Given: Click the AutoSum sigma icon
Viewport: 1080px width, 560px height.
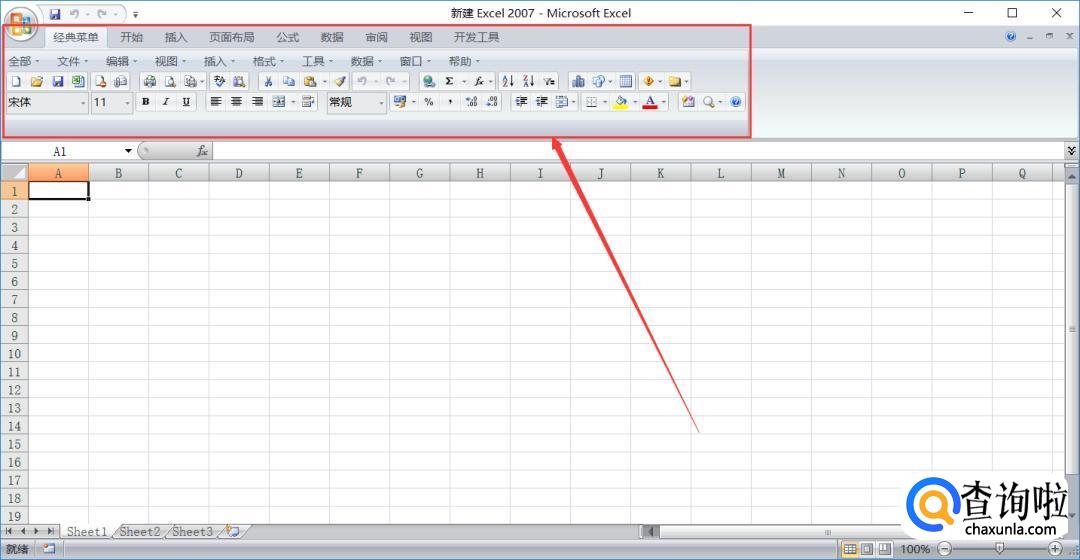Looking at the screenshot, I should 449,81.
